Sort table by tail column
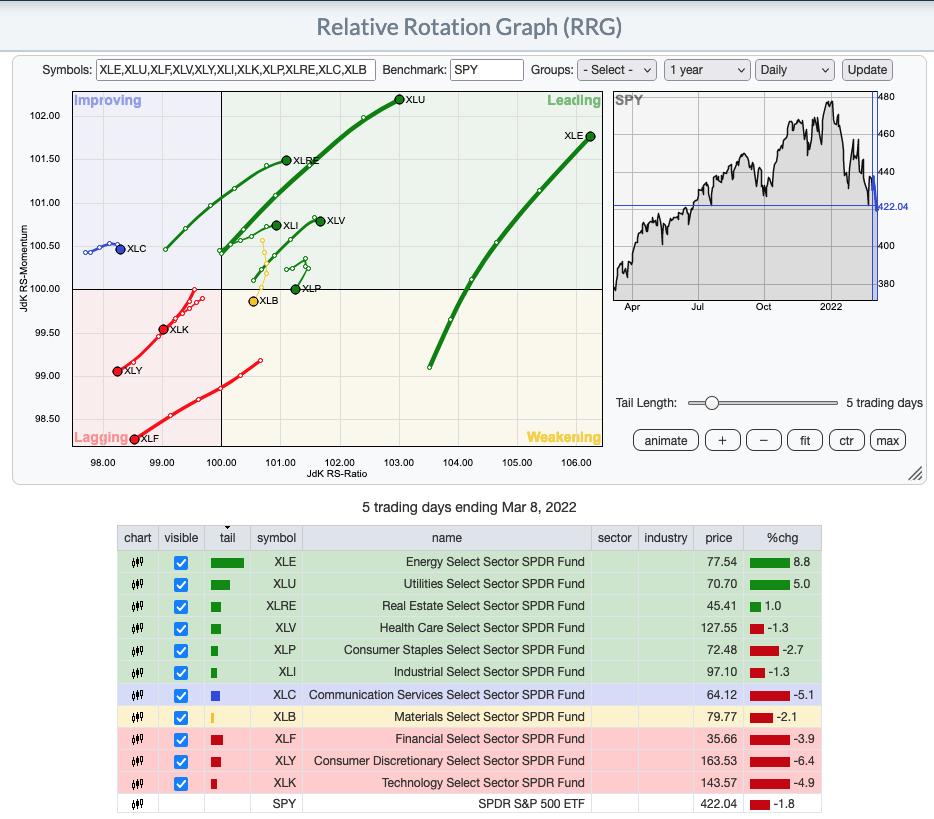 (228, 537)
